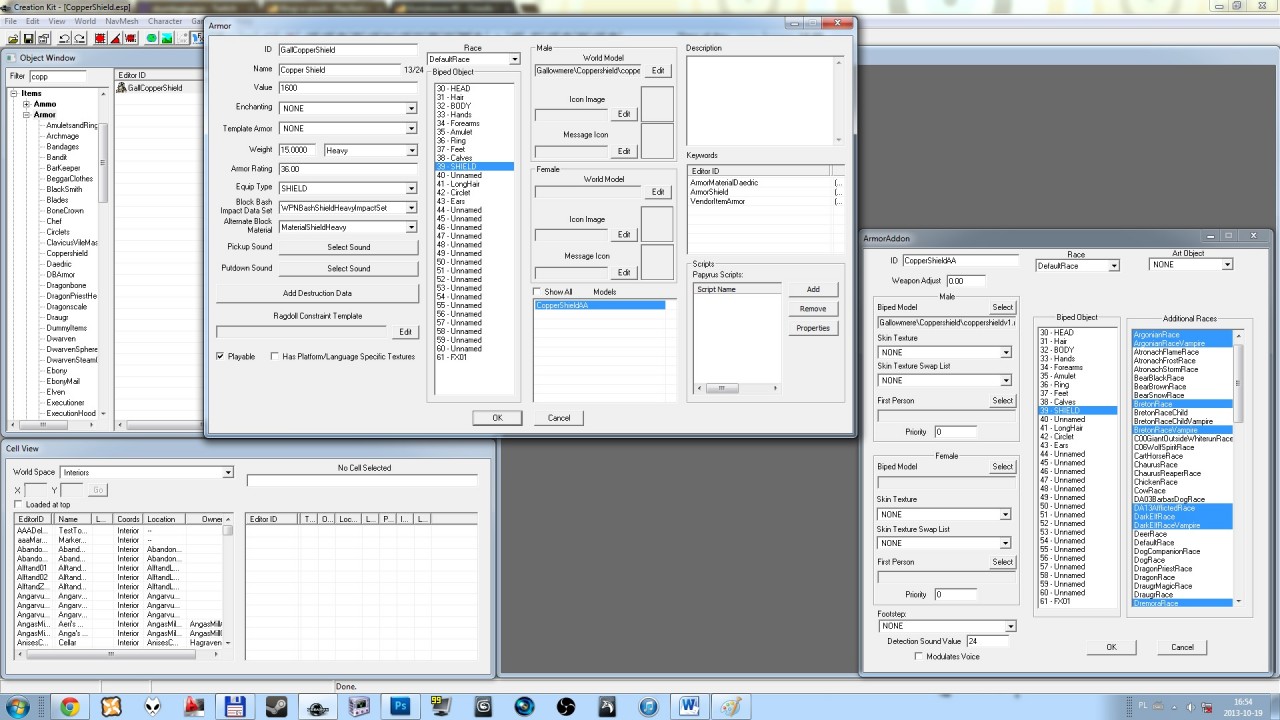Toggle the Modulates Voice checkbox
This screenshot has height=720, width=1280.
coord(918,656)
